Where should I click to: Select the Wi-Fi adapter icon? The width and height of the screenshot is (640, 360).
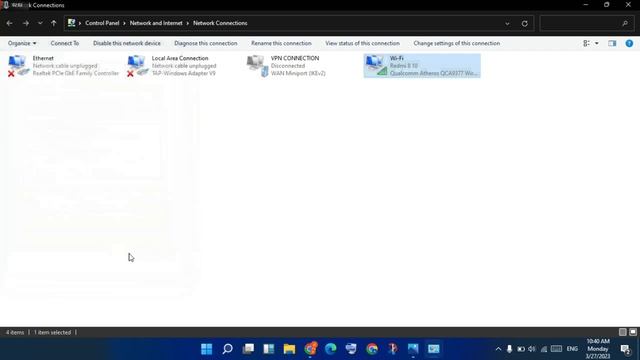click(x=376, y=66)
